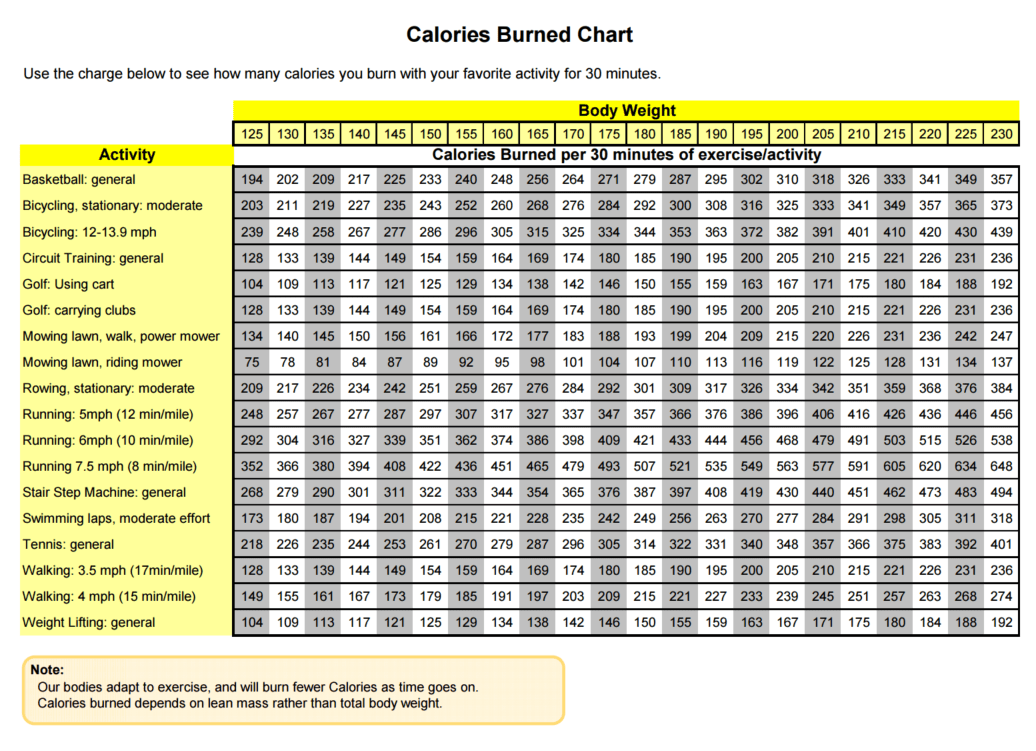Select cell showing 75 for riding mower
1036x751 pixels.
click(x=252, y=362)
